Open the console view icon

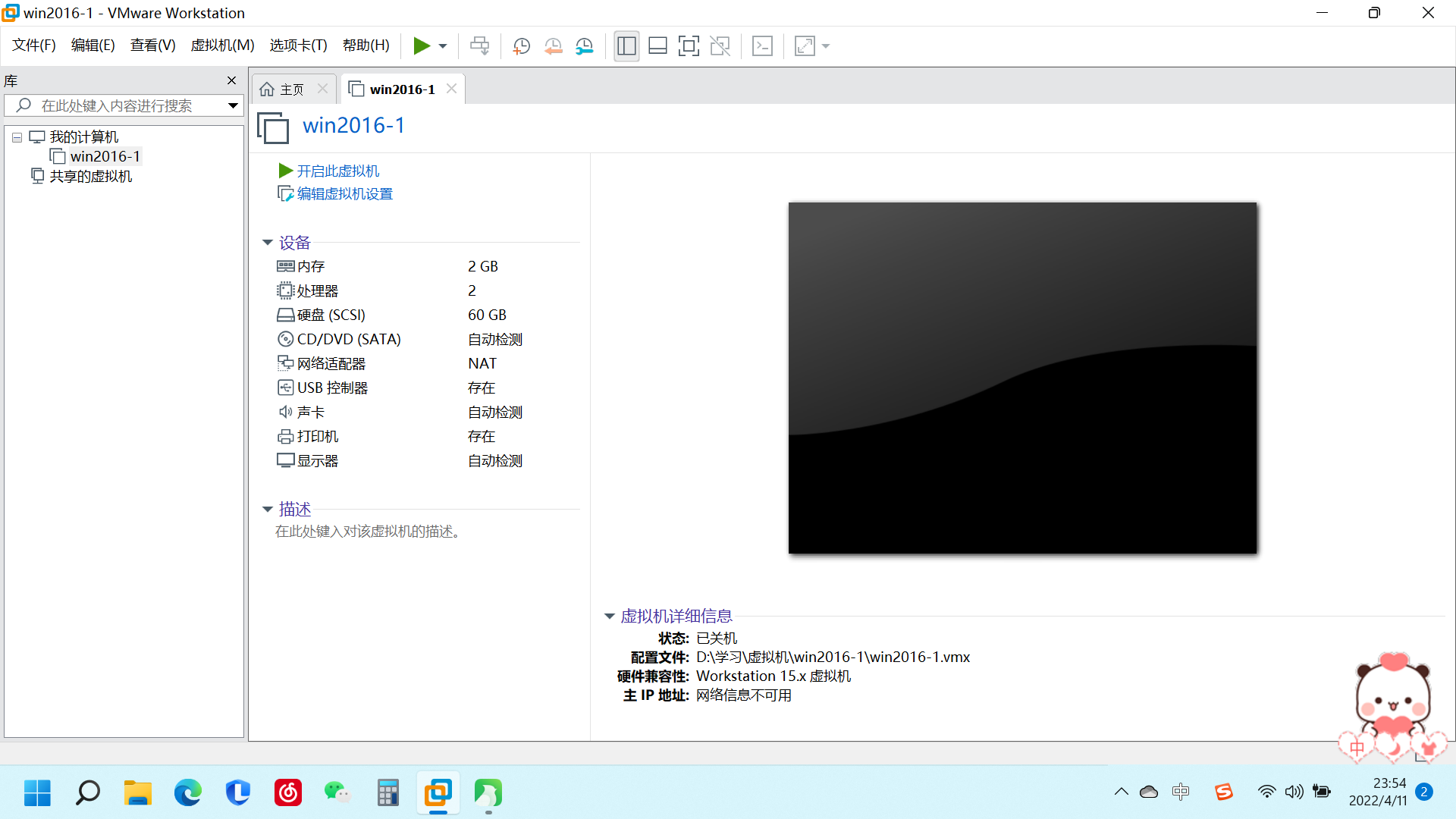(762, 46)
